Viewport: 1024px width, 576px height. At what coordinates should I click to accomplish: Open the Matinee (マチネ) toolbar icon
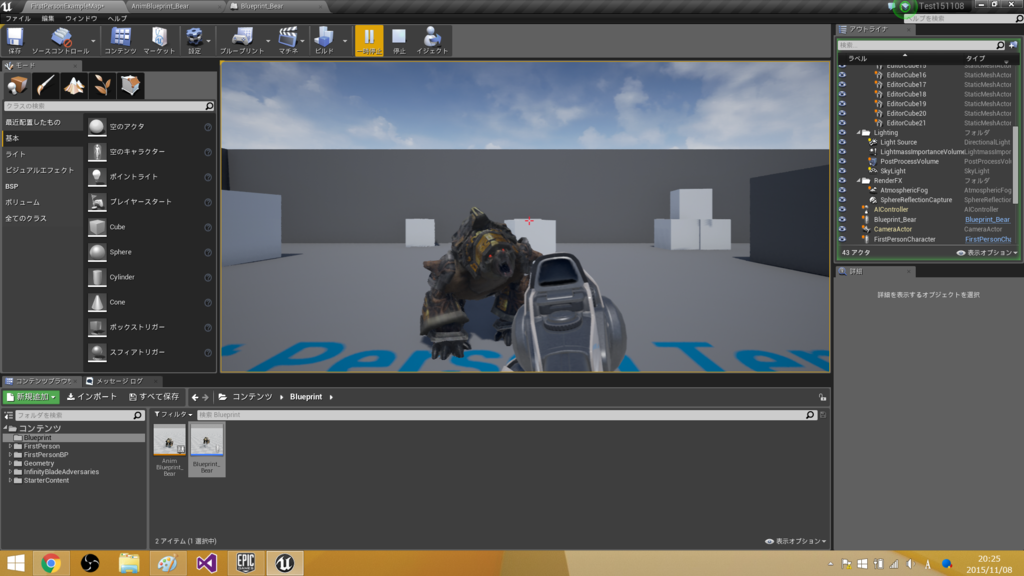[288, 40]
